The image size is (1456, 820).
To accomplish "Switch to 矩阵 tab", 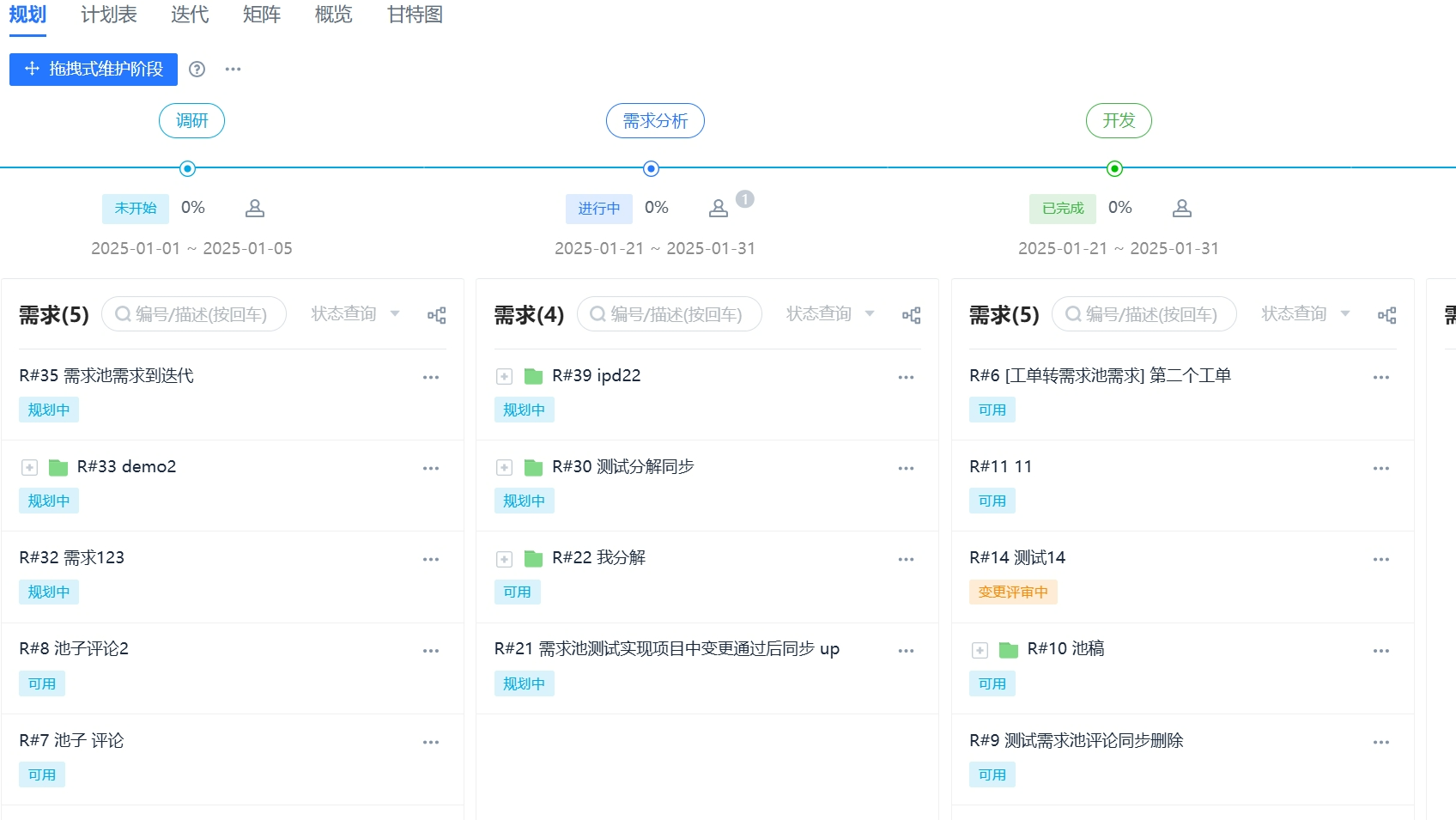I will click(262, 15).
